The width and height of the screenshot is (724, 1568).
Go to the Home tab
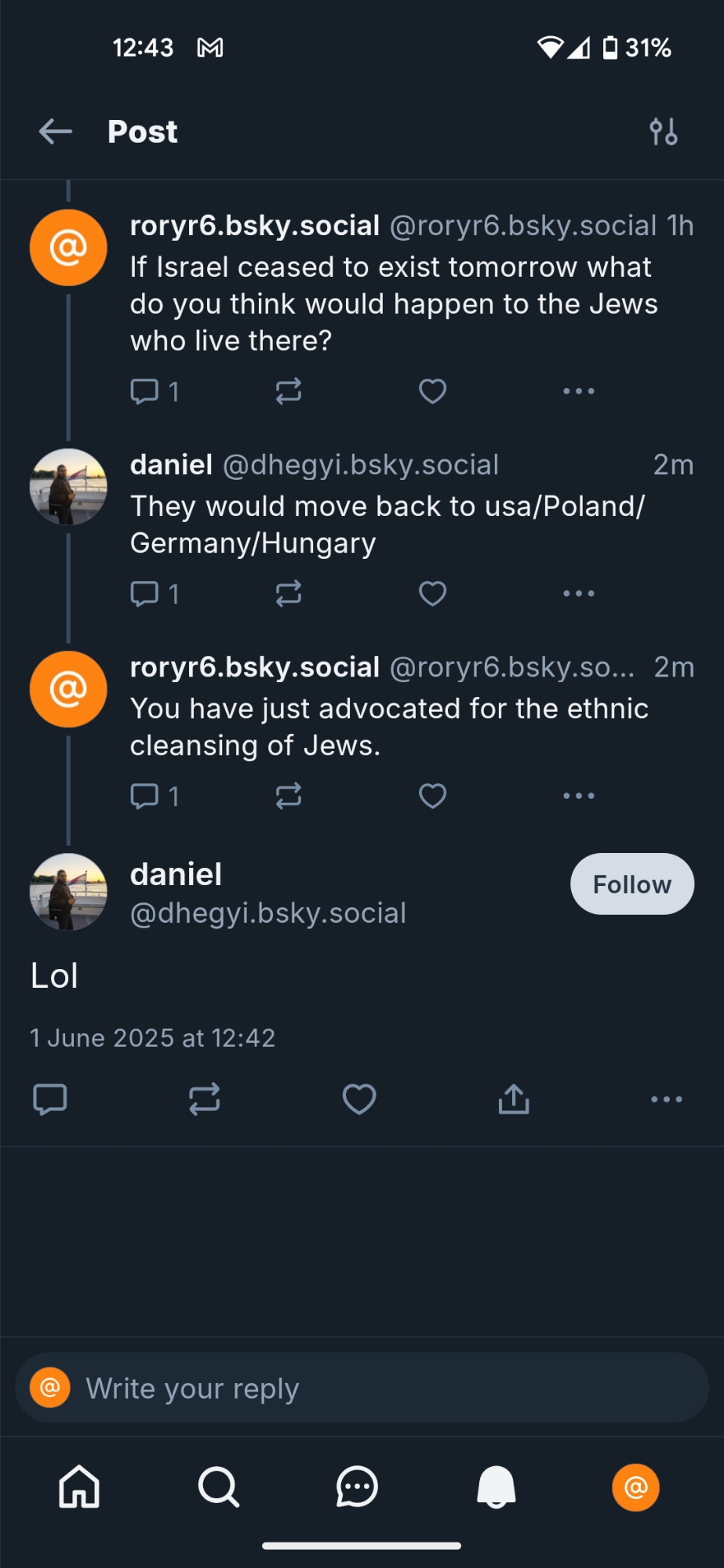[79, 1486]
